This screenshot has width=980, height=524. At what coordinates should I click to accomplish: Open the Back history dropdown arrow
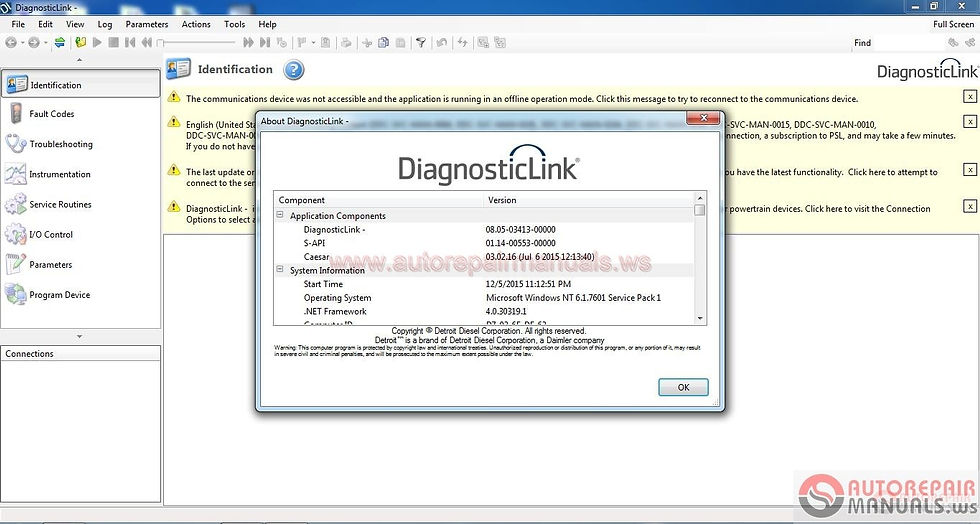[x=22, y=43]
